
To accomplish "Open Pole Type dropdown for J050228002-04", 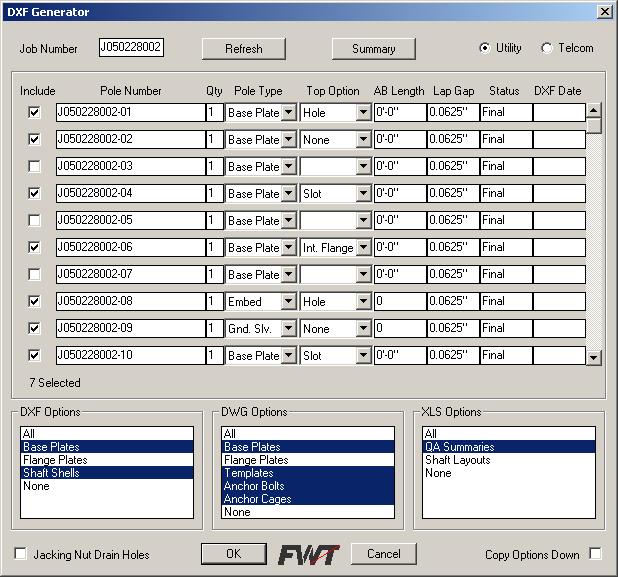I will [x=289, y=193].
